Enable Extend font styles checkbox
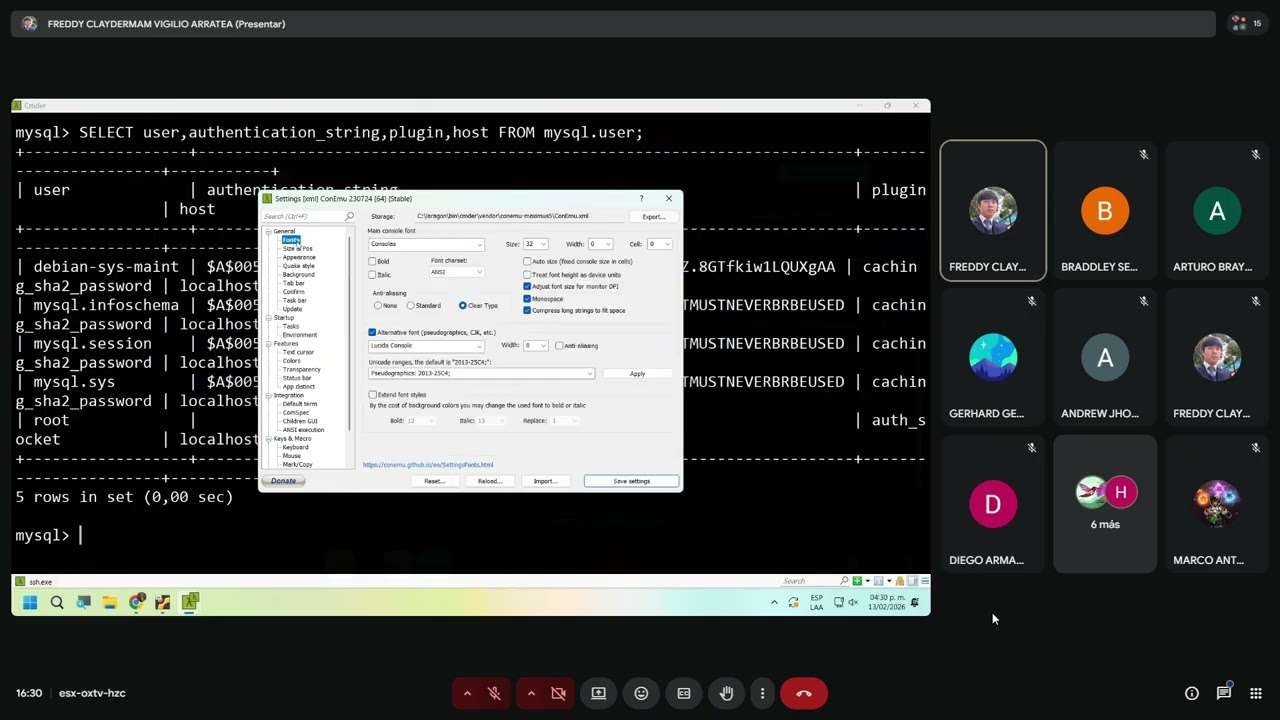Viewport: 1280px width, 720px height. coord(373,395)
